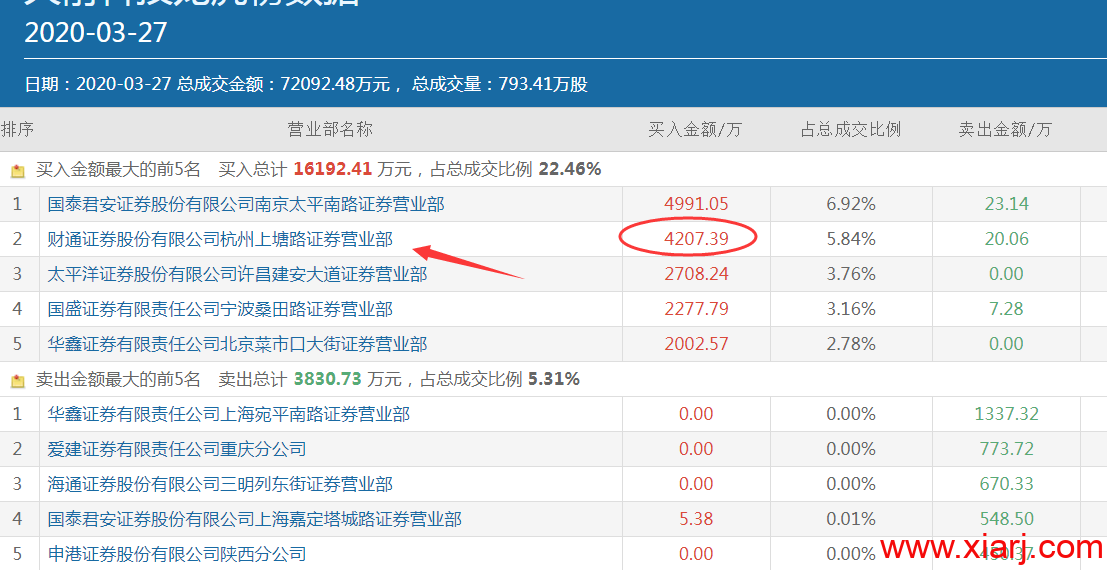Open 国泰君安证券上海嘉定塔城路证券营业部 link
The image size is (1107, 570).
pos(254,519)
